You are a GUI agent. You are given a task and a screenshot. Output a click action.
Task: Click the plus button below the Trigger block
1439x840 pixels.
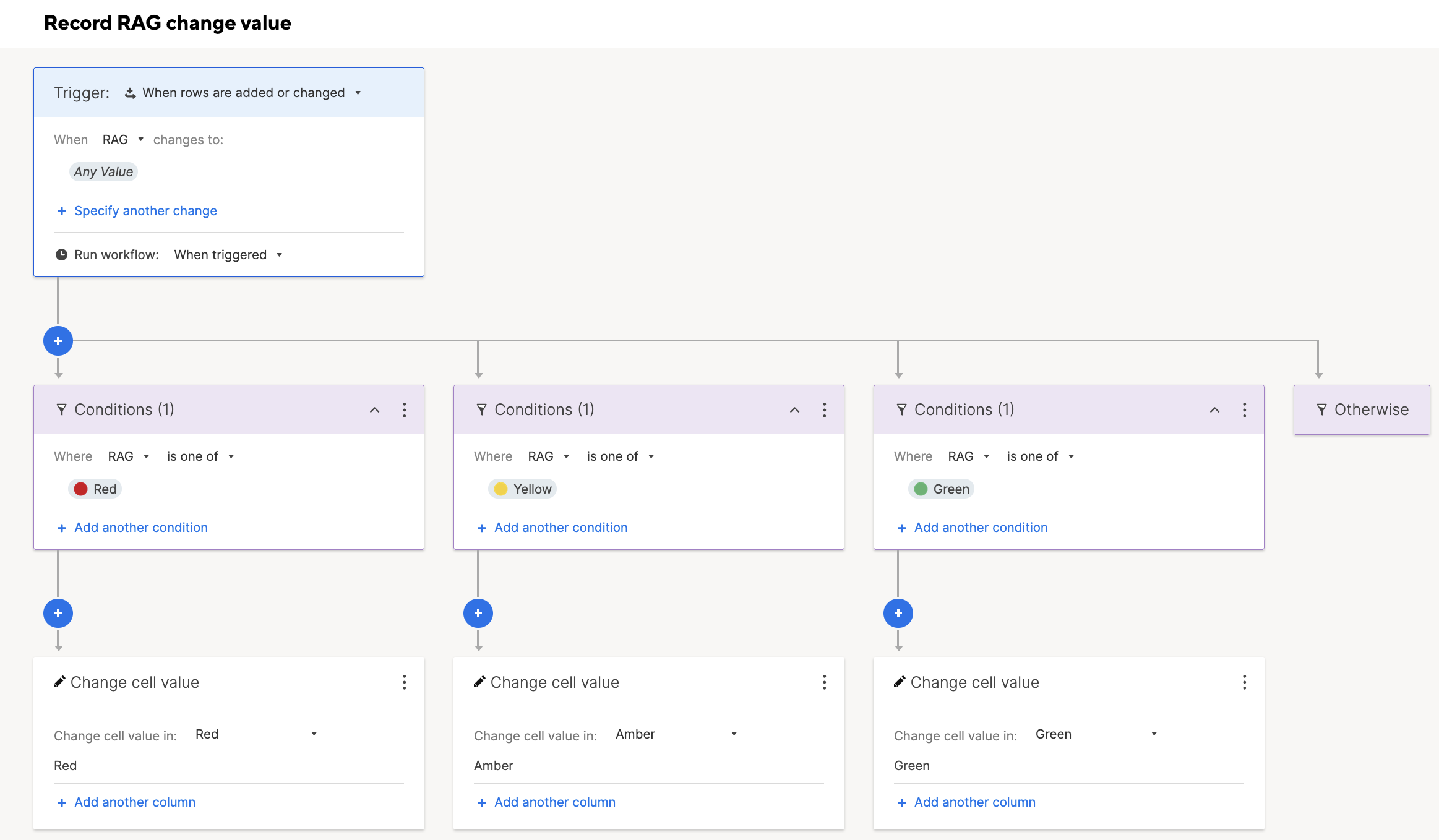(x=58, y=341)
